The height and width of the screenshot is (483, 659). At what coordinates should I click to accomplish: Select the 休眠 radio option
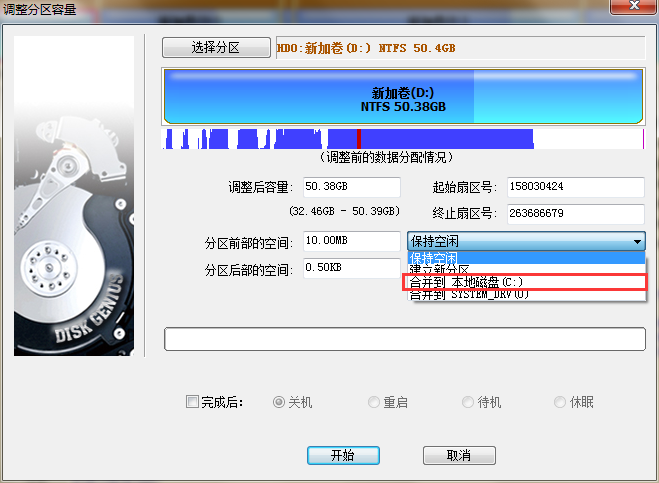559,402
